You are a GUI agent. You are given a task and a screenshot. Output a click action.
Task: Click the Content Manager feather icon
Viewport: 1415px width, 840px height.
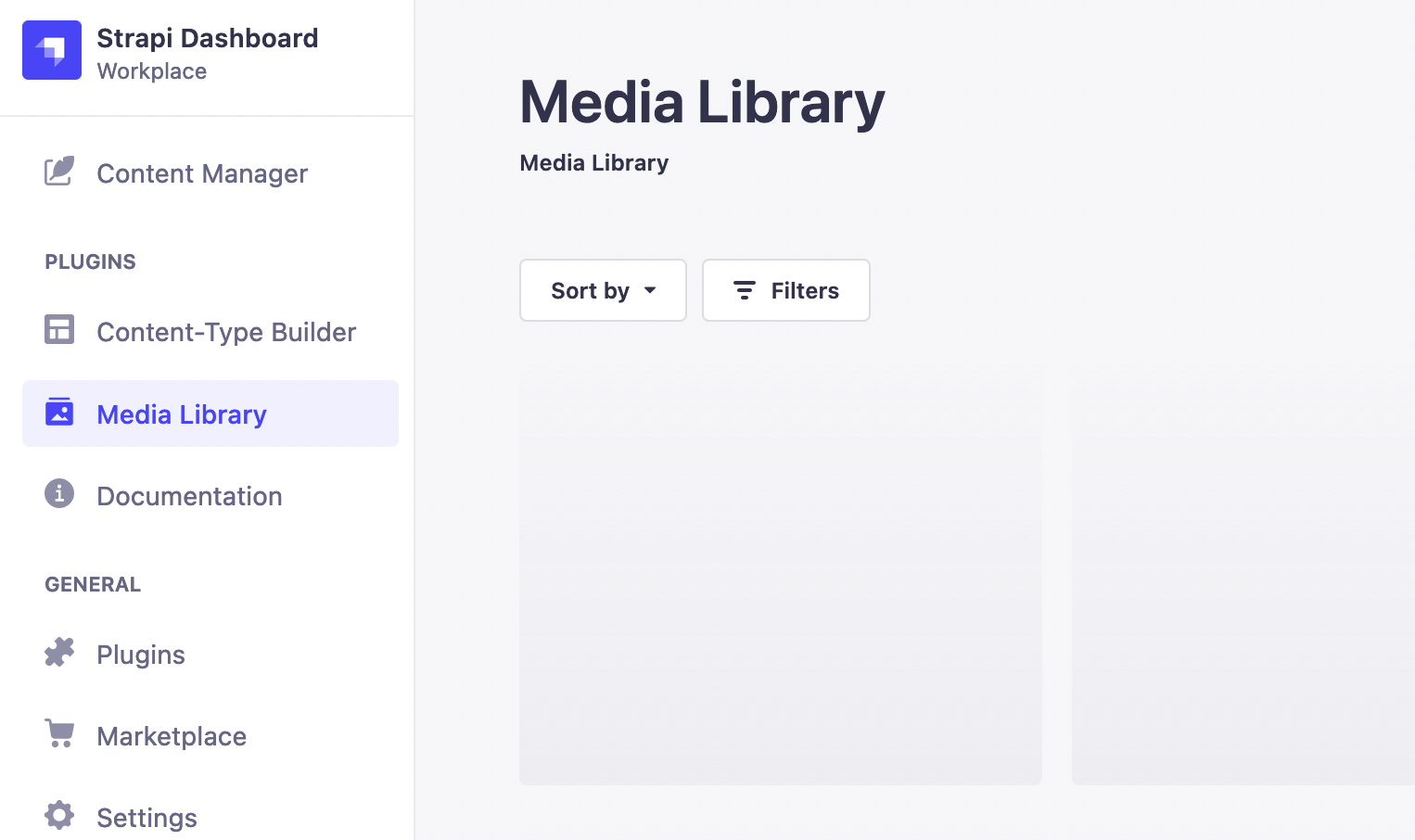pos(59,172)
